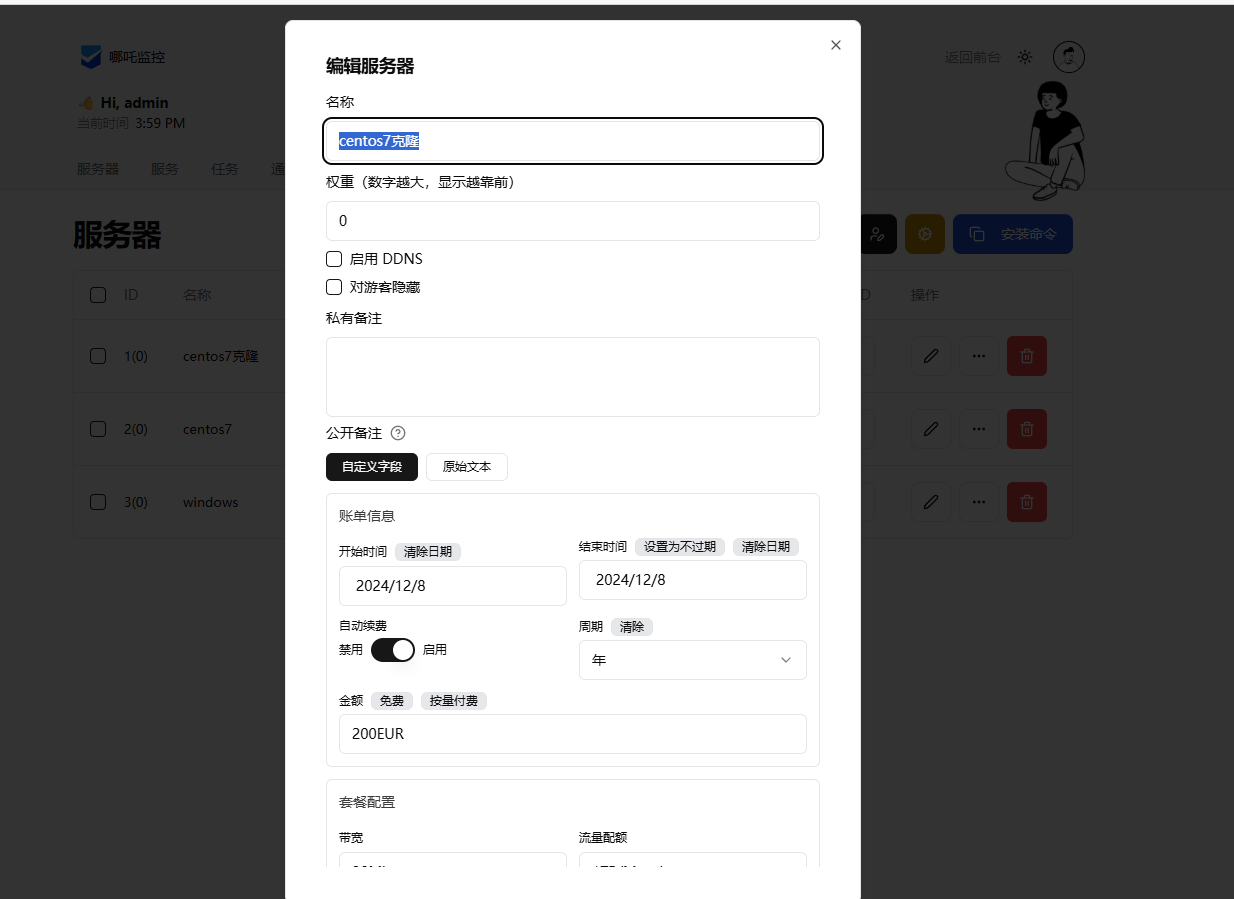The width and height of the screenshot is (1234, 899).
Task: Click the help icon beside 公开备注
Action: [398, 433]
